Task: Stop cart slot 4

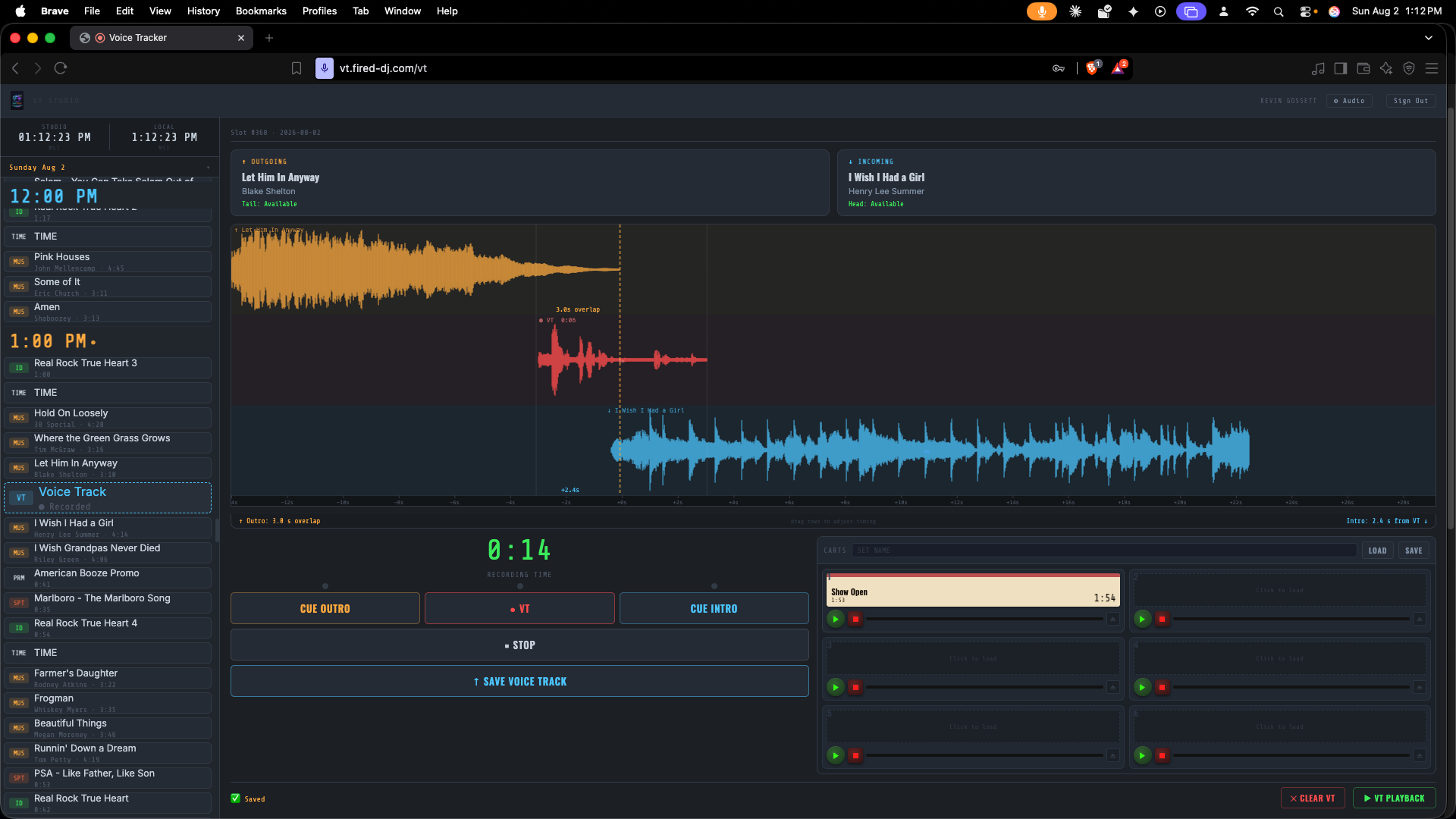Action: pos(1162,687)
